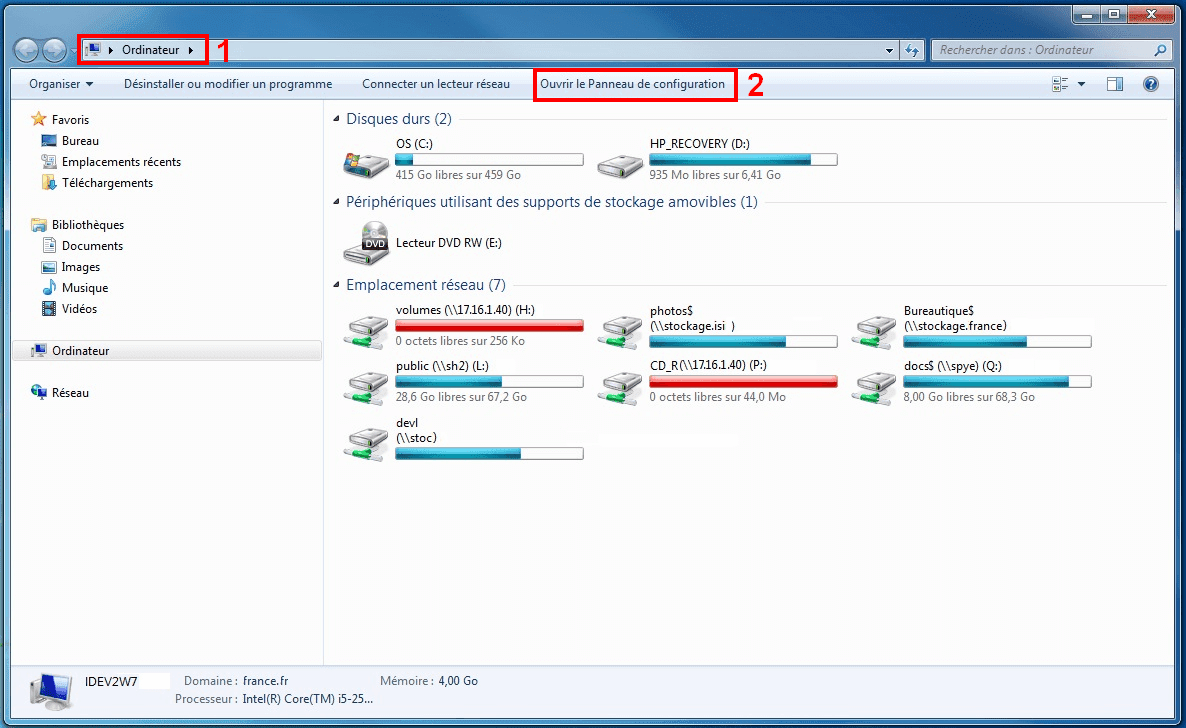Viewport: 1186px width, 728px height.
Task: Select the Lecteur DVD RW (E:) icon
Action: pyautogui.click(x=366, y=243)
